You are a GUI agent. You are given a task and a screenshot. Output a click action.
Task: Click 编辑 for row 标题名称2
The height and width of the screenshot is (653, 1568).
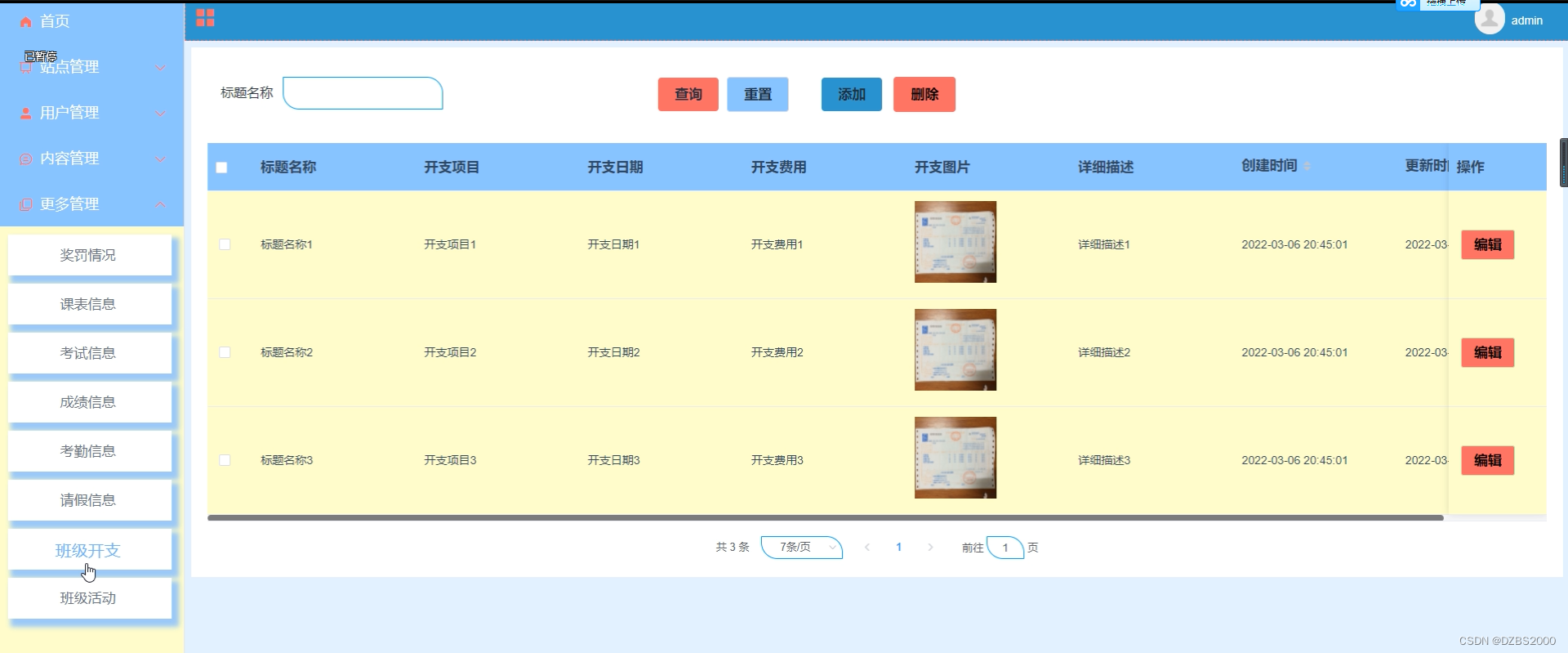tap(1488, 352)
